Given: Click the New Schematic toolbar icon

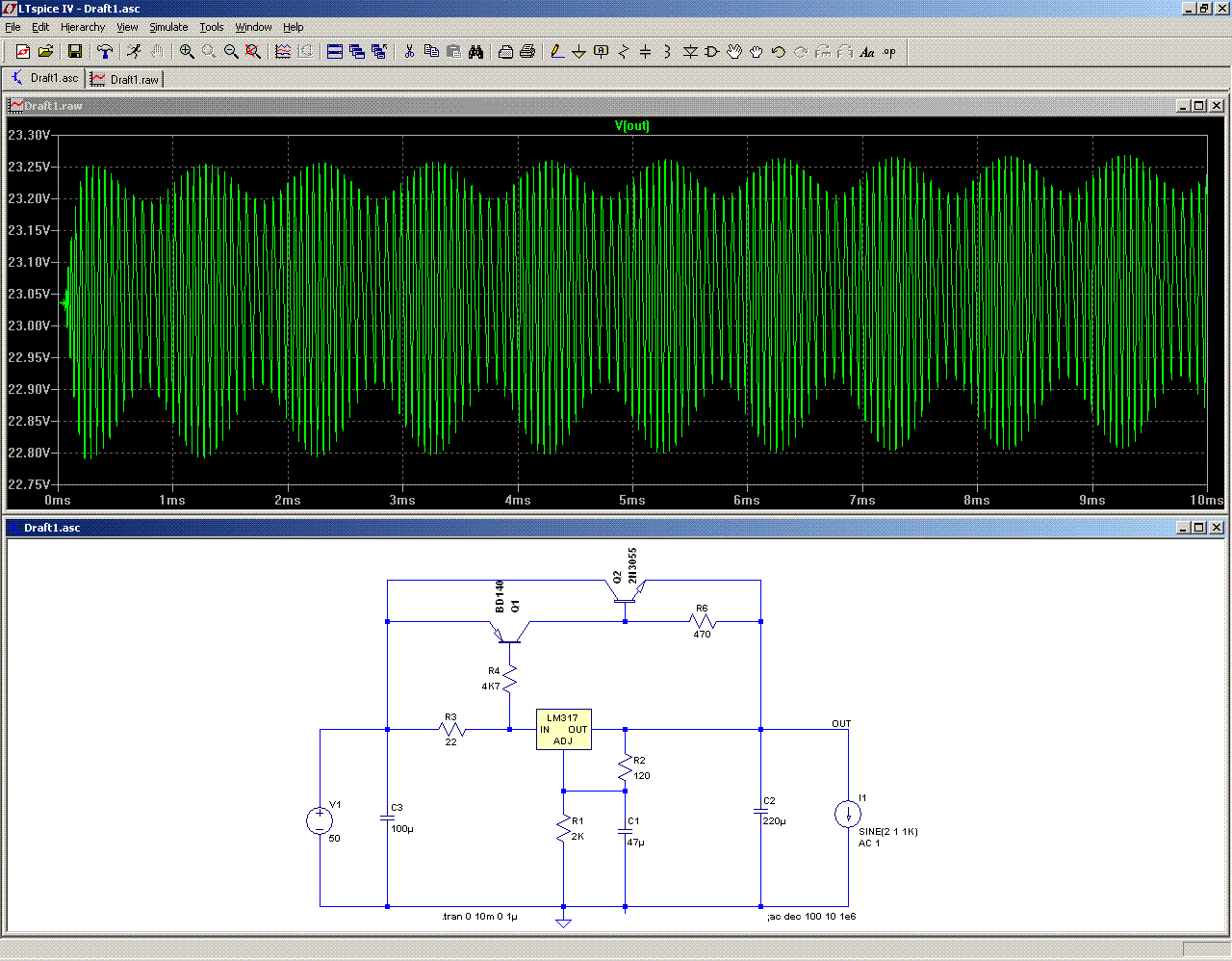Looking at the screenshot, I should tap(23, 52).
